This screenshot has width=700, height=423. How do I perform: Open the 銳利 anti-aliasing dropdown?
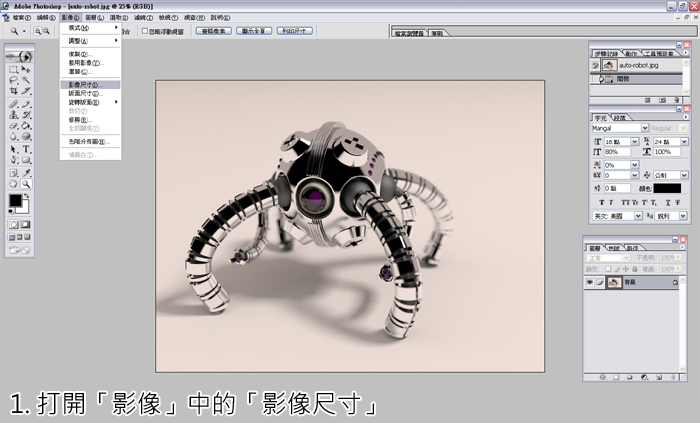(683, 216)
